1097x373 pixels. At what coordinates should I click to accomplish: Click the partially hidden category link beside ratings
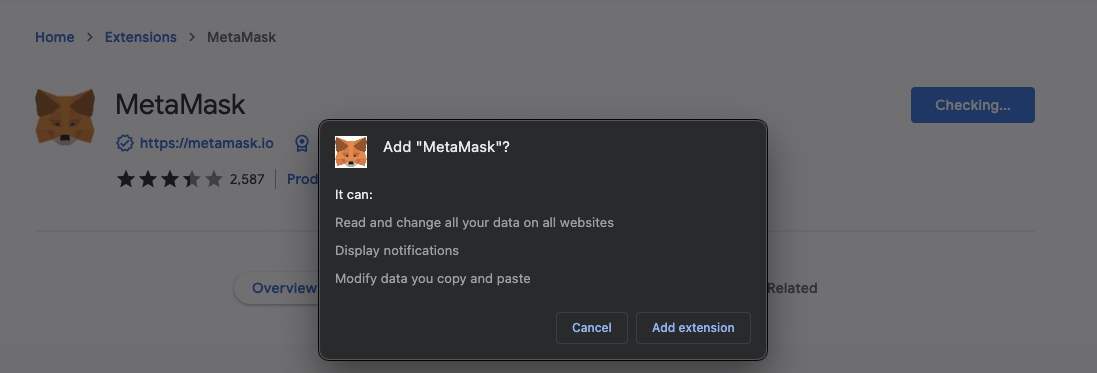[x=302, y=179]
